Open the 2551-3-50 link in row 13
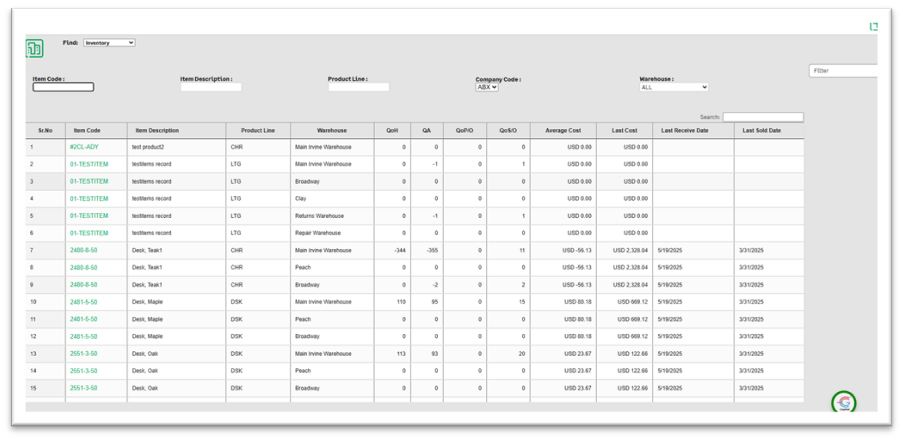 tap(84, 353)
